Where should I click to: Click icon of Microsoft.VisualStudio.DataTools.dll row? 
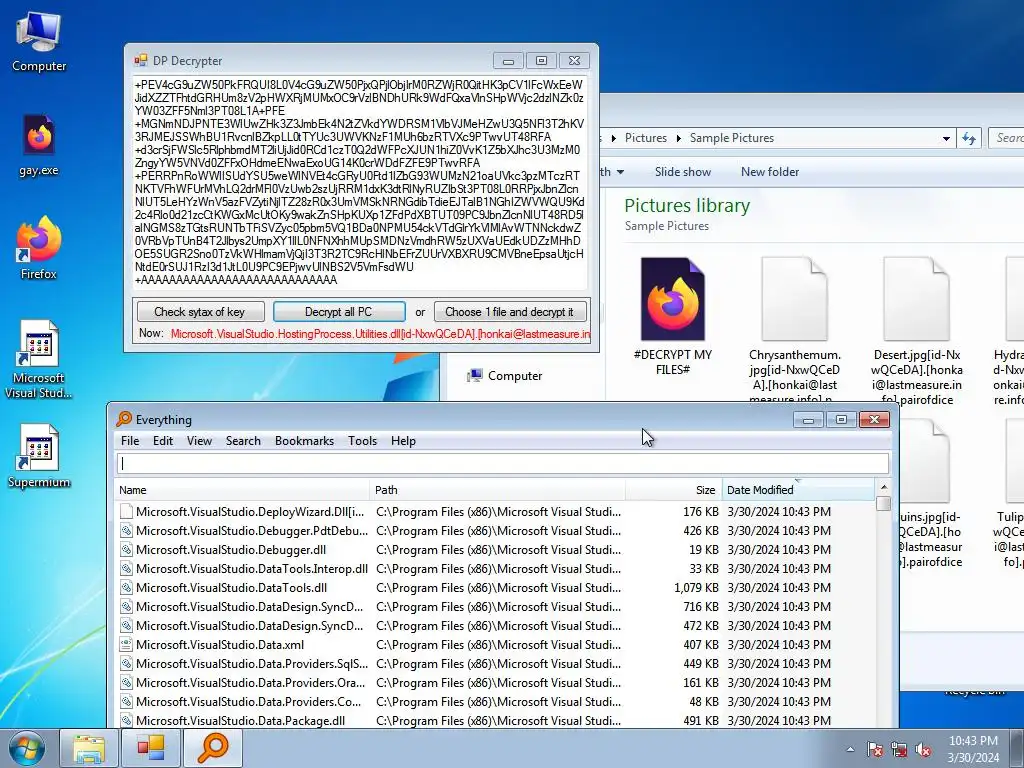tap(127, 588)
